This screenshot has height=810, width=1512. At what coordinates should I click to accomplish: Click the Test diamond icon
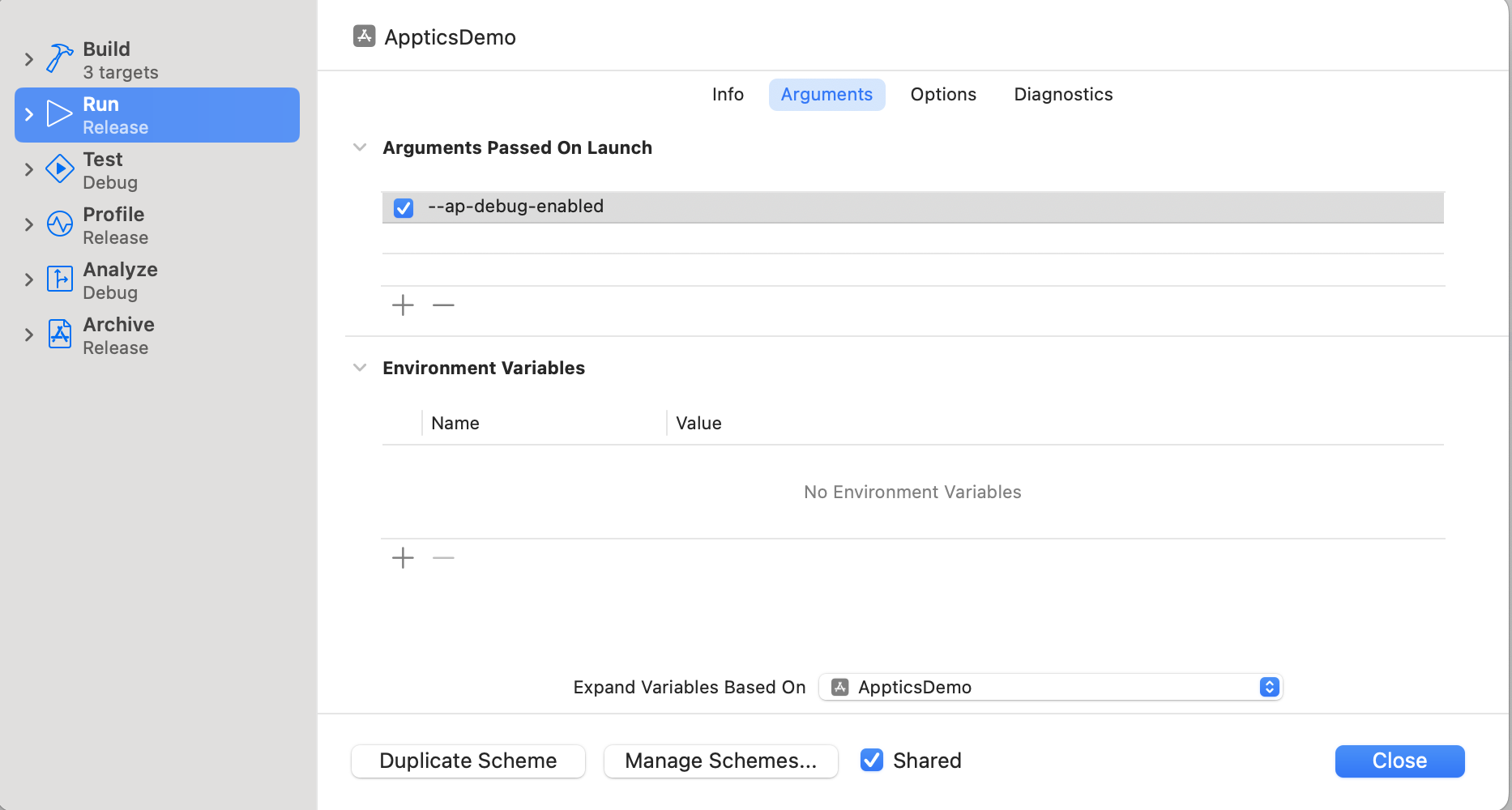click(59, 169)
